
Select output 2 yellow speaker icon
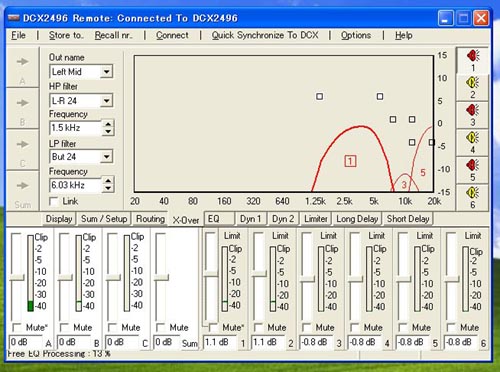click(x=473, y=82)
